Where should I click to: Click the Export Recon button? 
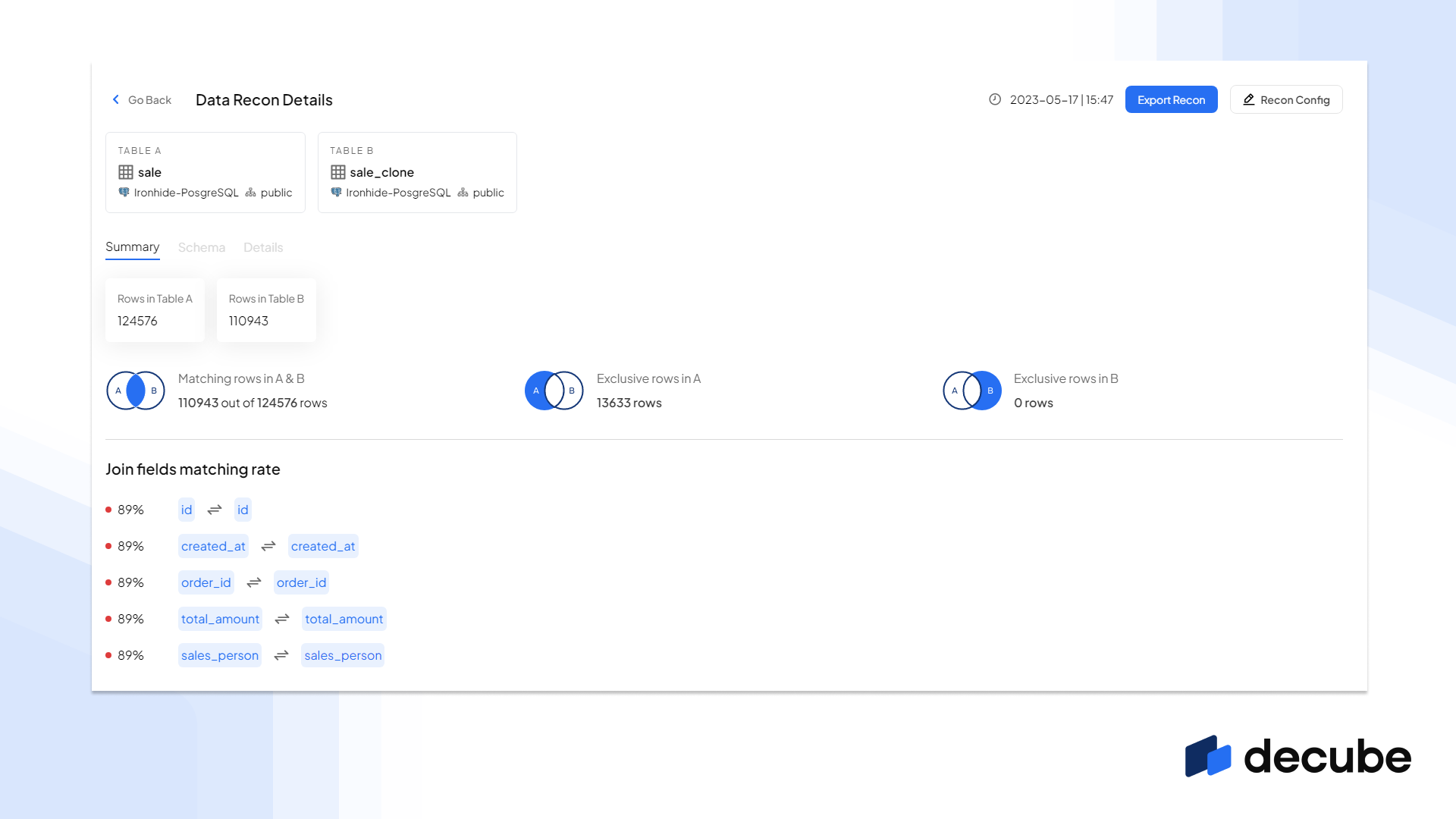[1171, 99]
